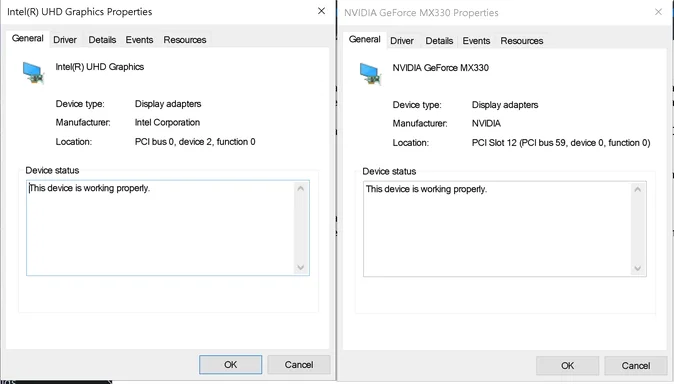Image resolution: width=674 pixels, height=384 pixels.
Task: Close the Intel UHD Graphics Properties window
Action: (x=321, y=11)
